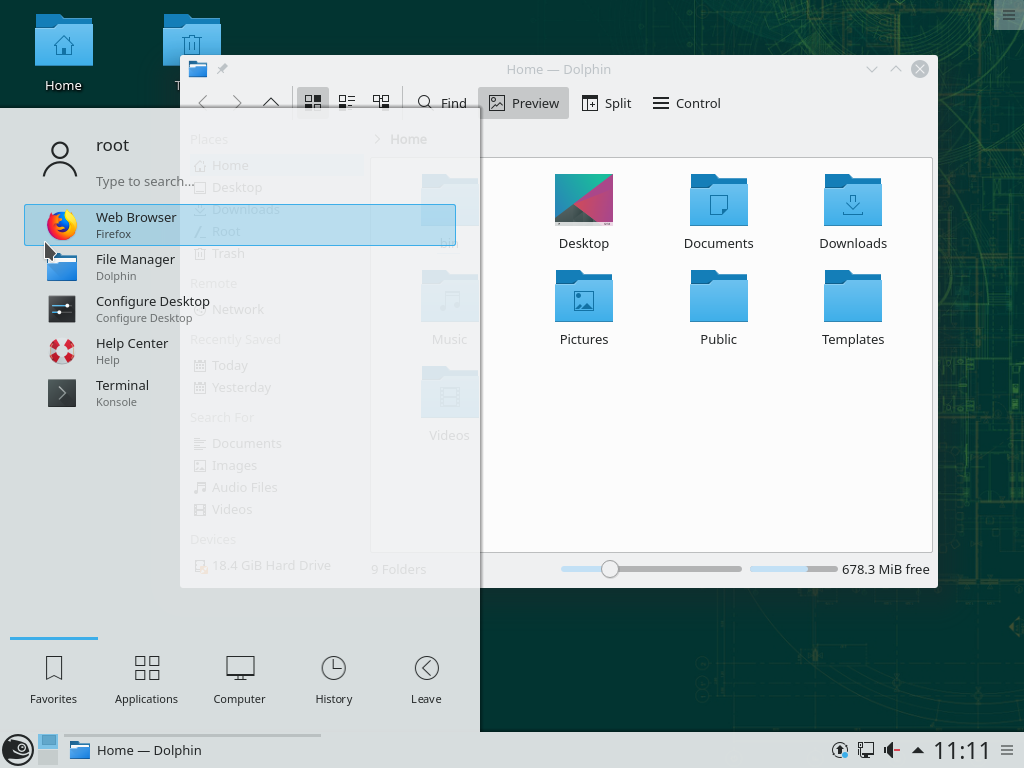Click the launcher search field
1024x768 pixels.
pos(145,181)
